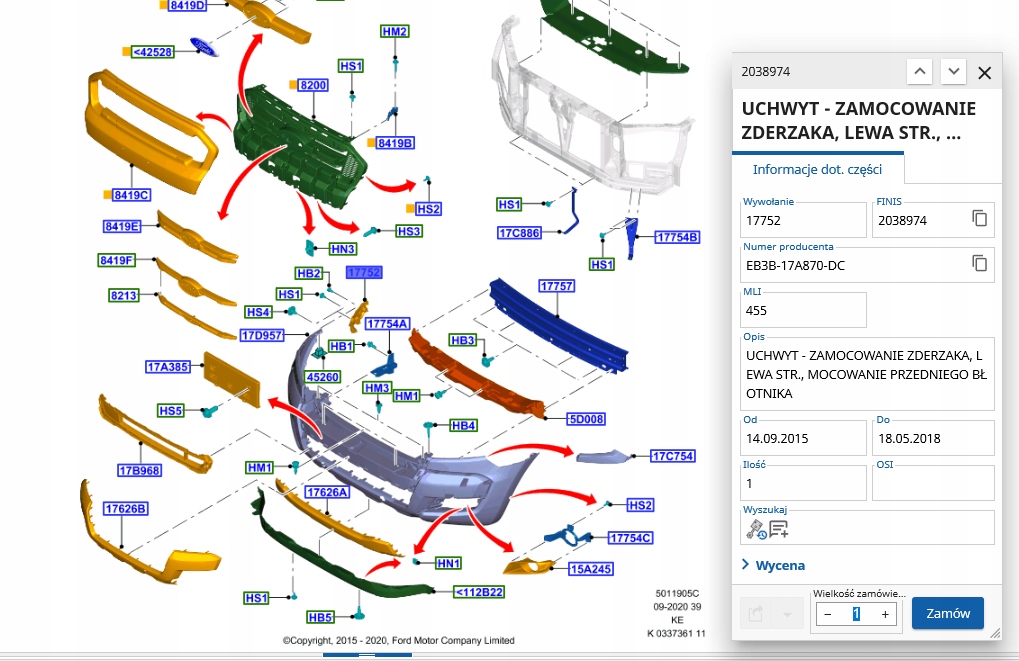Image resolution: width=1019 pixels, height=661 pixels.
Task: Grab the panel resize handle in the corner
Action: (995, 633)
